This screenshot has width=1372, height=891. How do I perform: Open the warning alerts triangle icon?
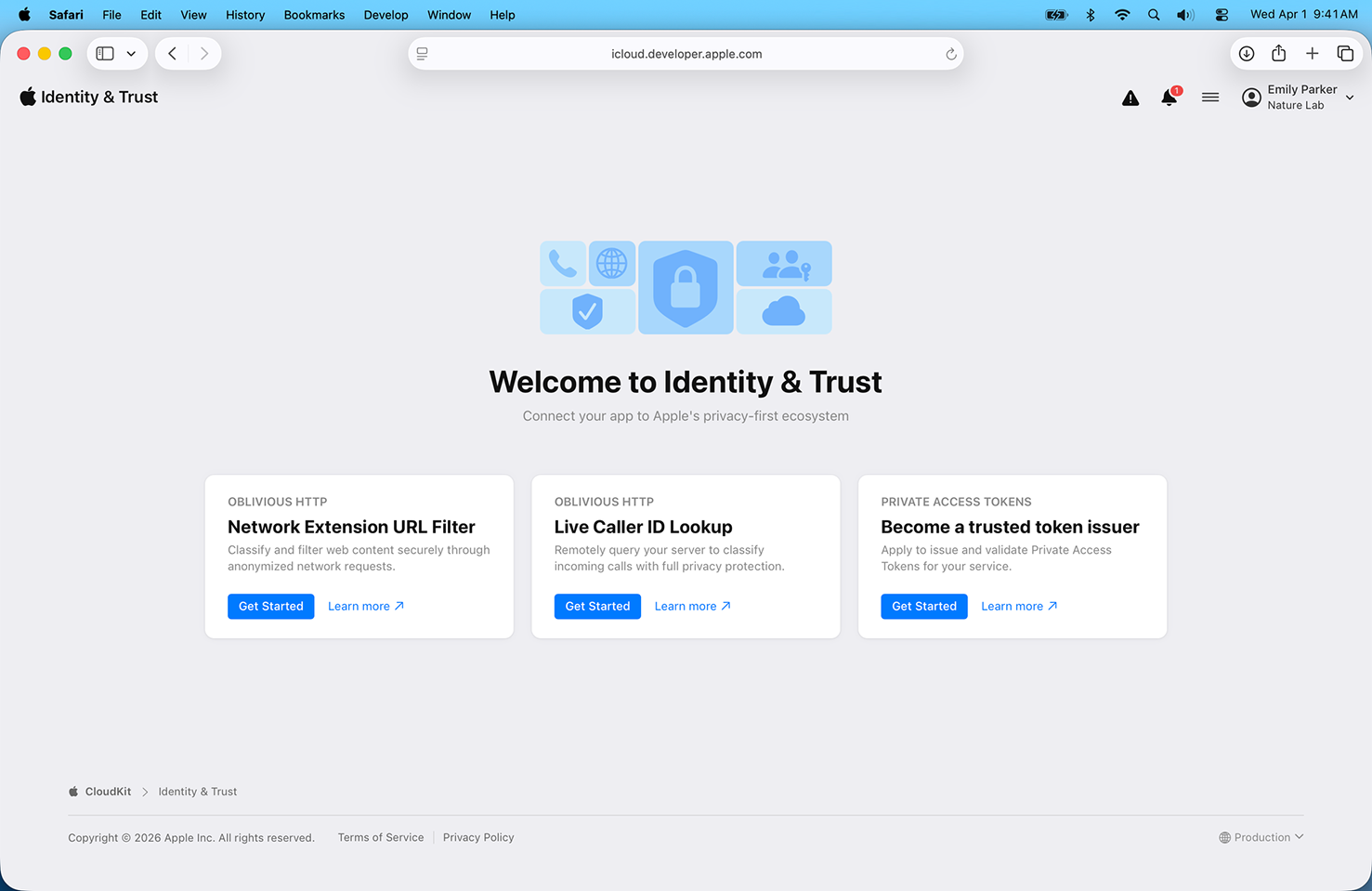pyautogui.click(x=1130, y=98)
